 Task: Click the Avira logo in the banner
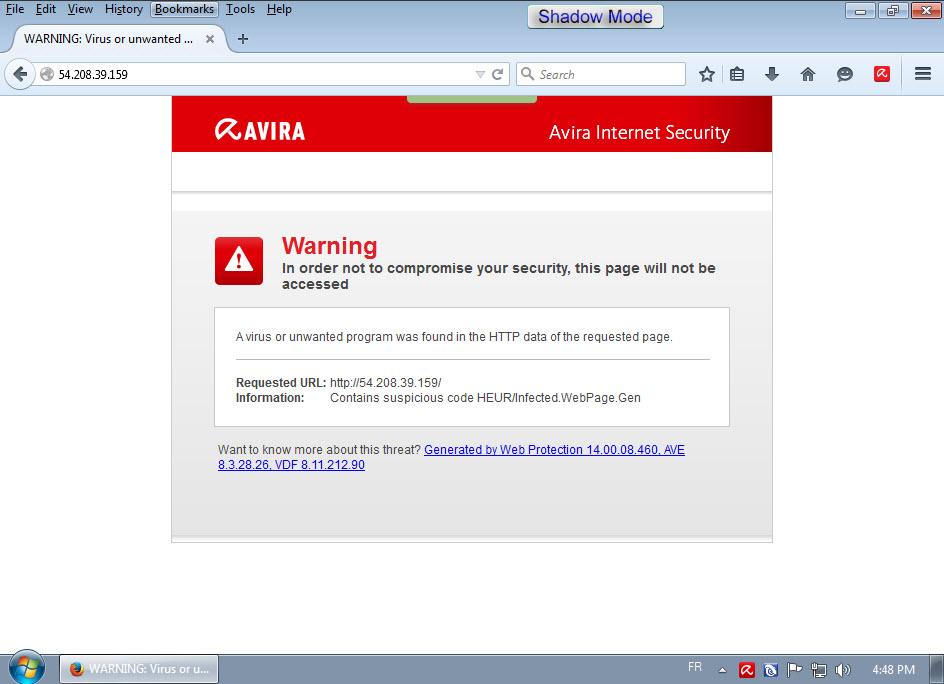259,130
